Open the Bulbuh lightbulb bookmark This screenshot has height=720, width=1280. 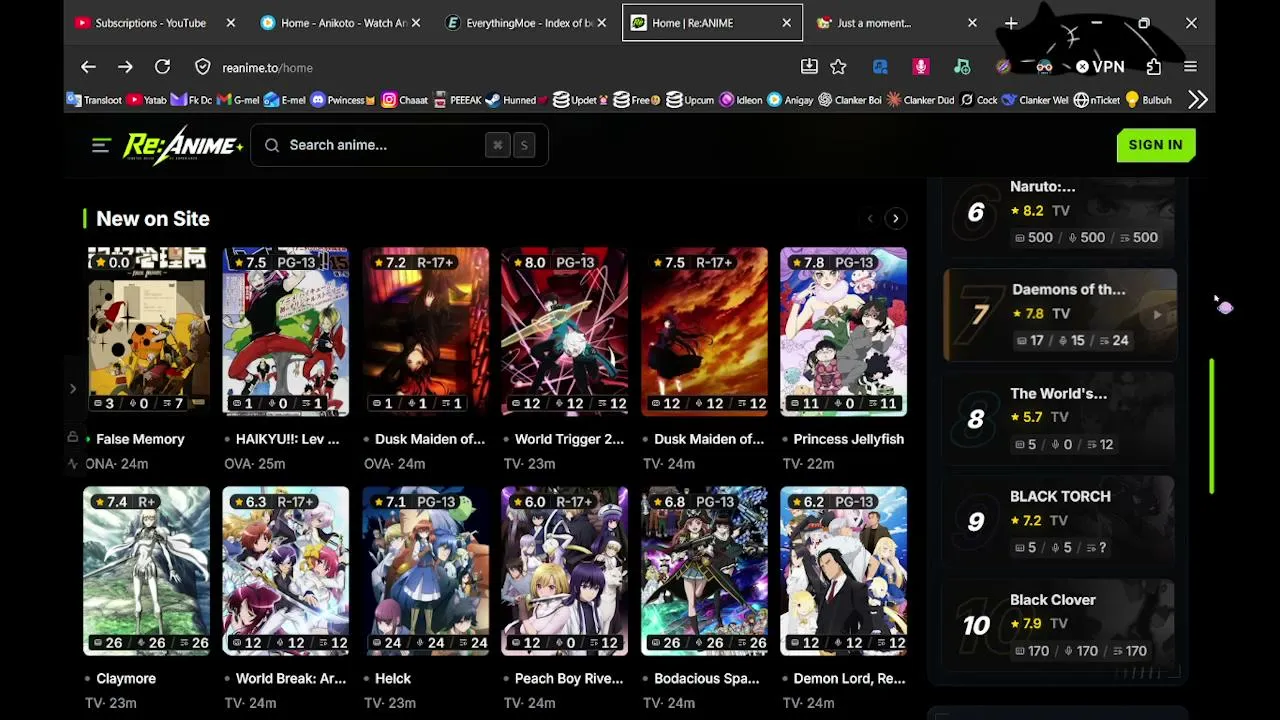1148,100
